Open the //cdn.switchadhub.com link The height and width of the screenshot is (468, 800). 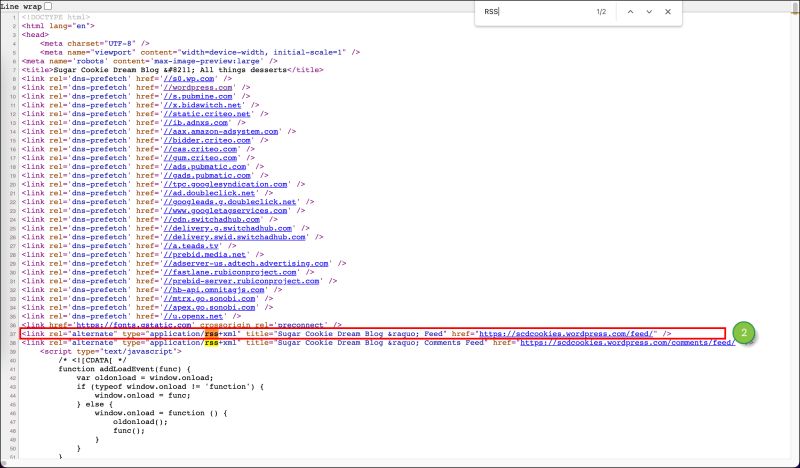pyautogui.click(x=212, y=219)
